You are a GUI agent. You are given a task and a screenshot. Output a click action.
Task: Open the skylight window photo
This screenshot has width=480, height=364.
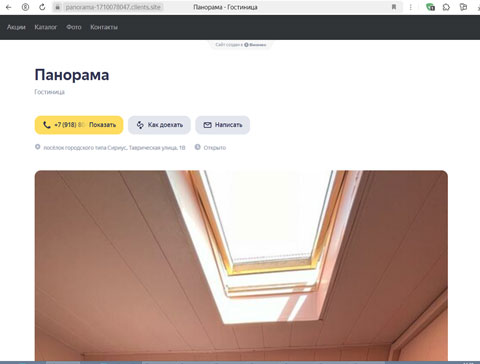pyautogui.click(x=241, y=266)
